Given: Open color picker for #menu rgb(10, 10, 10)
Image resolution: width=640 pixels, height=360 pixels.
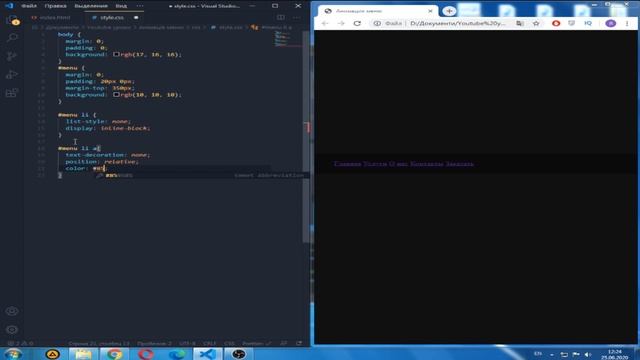Looking at the screenshot, I should coord(116,95).
